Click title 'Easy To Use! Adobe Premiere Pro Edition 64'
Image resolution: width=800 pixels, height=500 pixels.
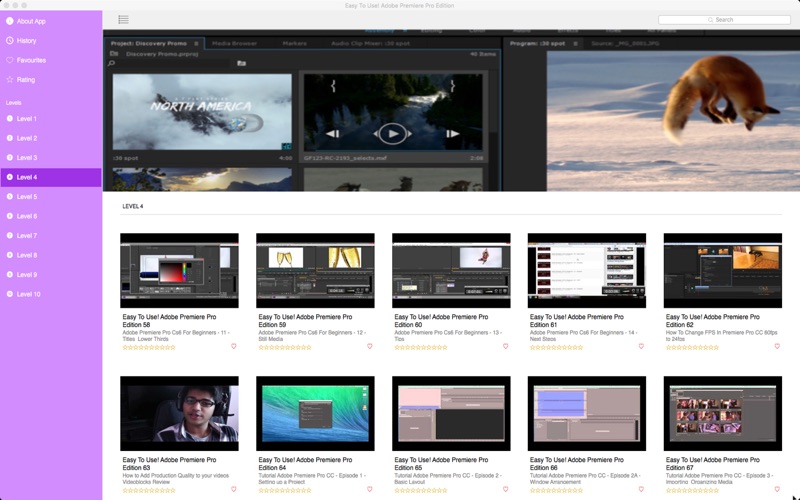pos(305,463)
